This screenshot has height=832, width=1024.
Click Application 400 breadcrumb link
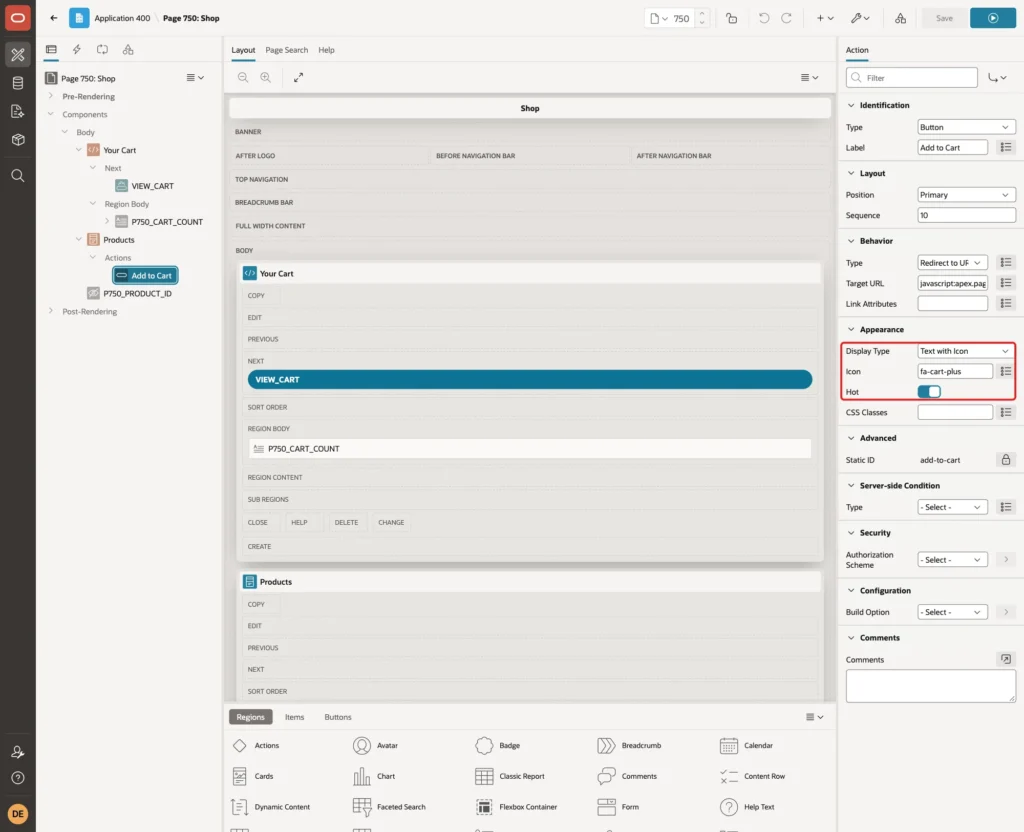point(122,18)
